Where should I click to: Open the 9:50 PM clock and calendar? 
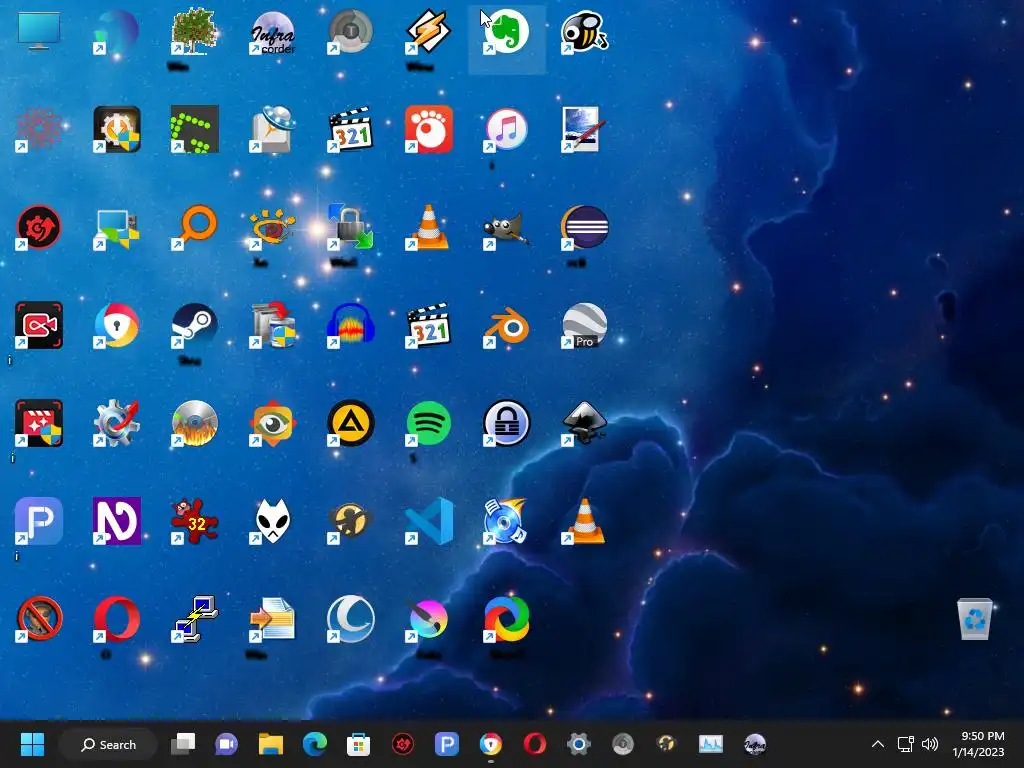(978, 744)
